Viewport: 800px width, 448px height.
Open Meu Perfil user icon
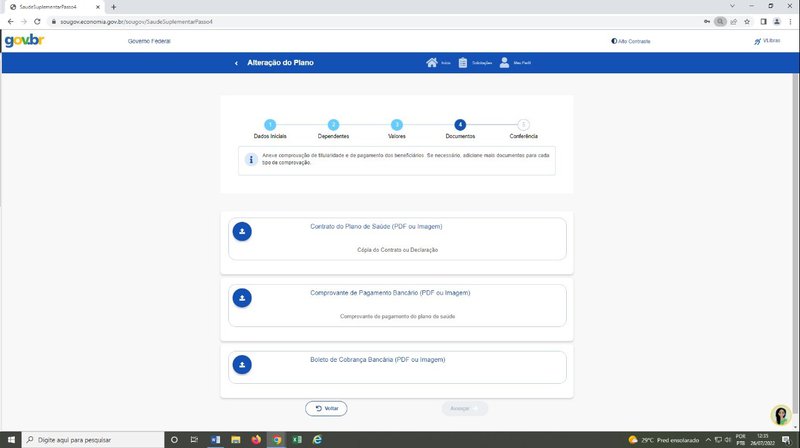(504, 63)
